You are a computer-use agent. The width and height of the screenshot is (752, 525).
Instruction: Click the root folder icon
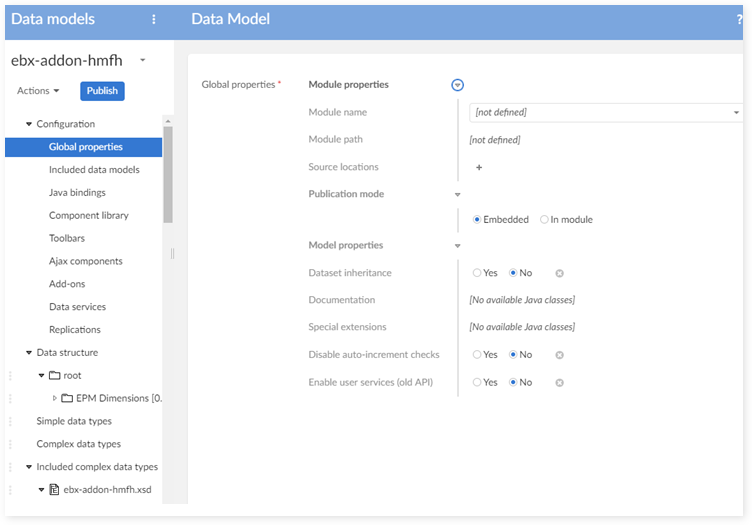click(x=55, y=376)
